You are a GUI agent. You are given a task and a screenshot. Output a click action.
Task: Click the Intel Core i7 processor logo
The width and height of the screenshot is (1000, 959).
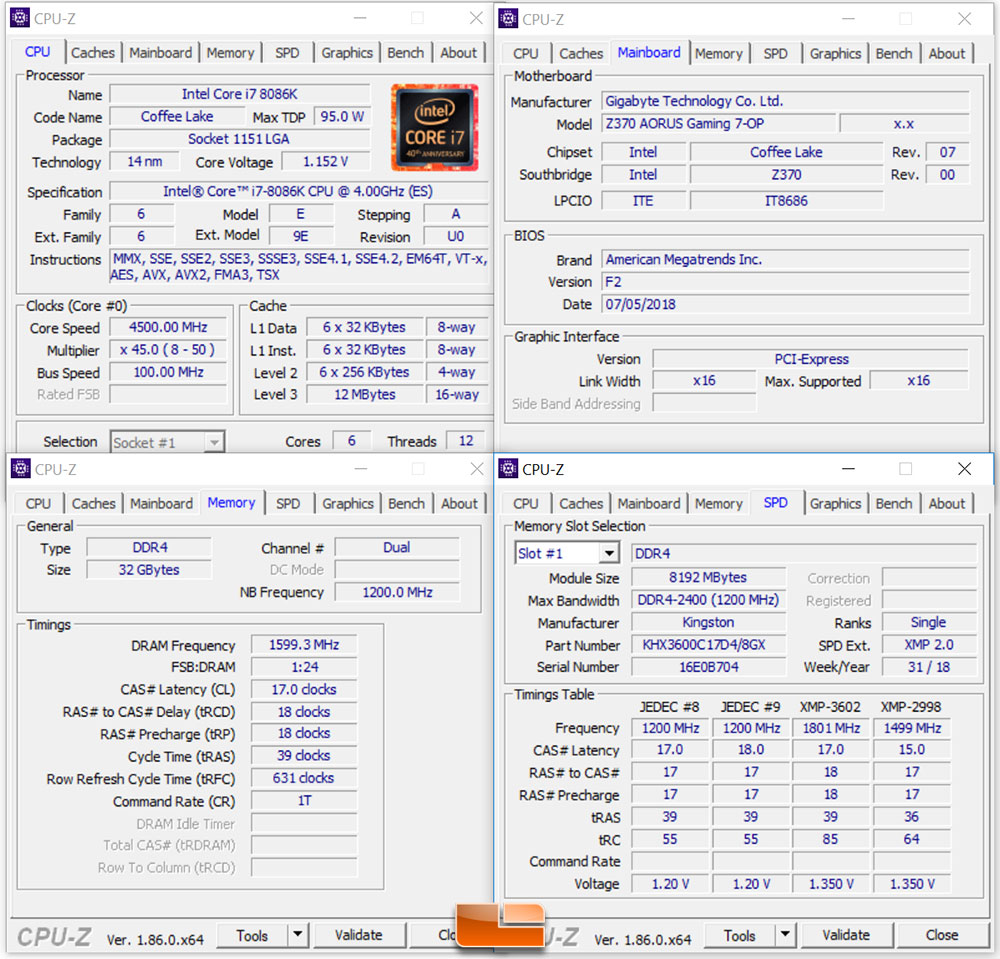coord(434,128)
